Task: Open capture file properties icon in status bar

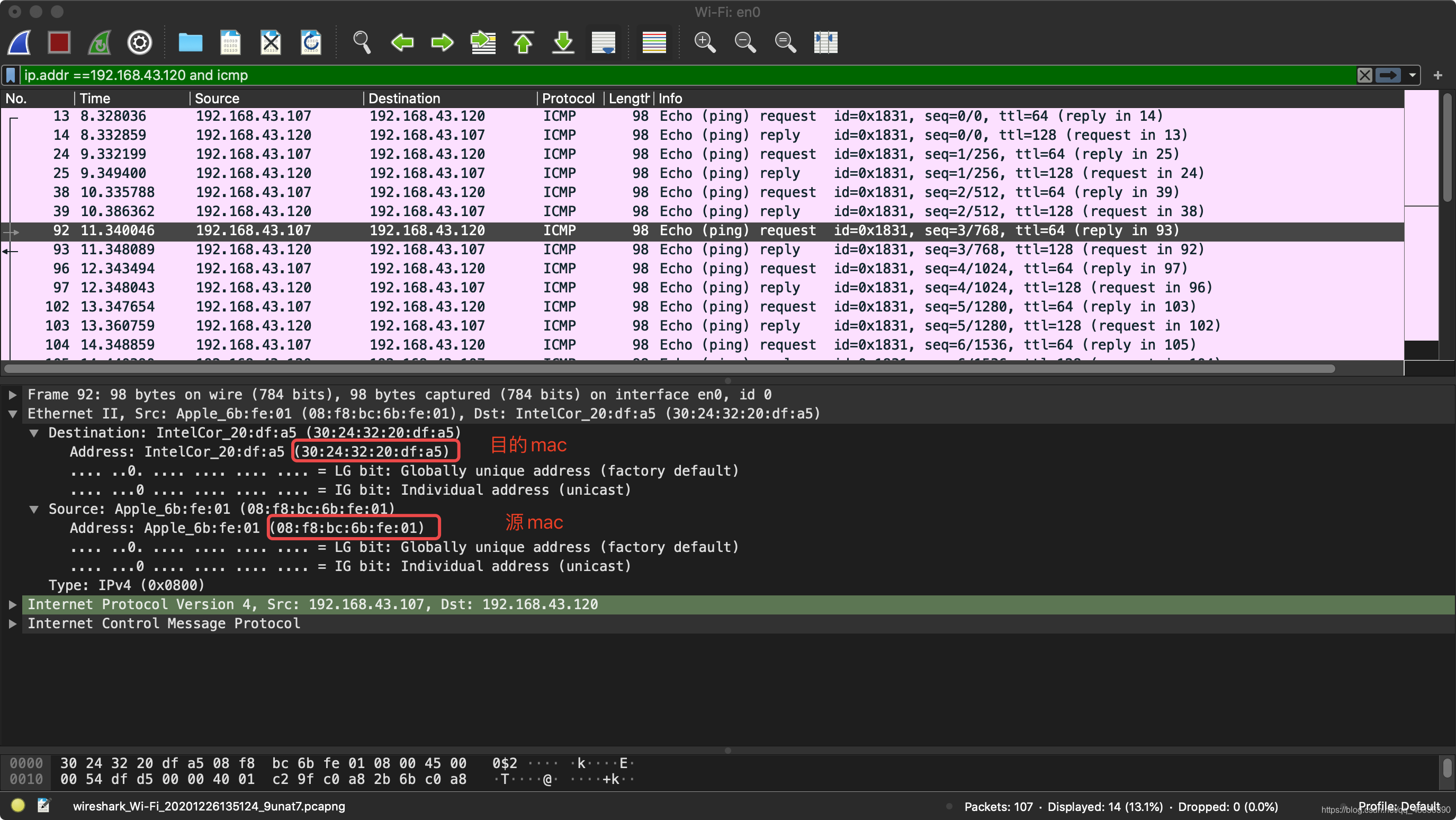Action: click(44, 805)
